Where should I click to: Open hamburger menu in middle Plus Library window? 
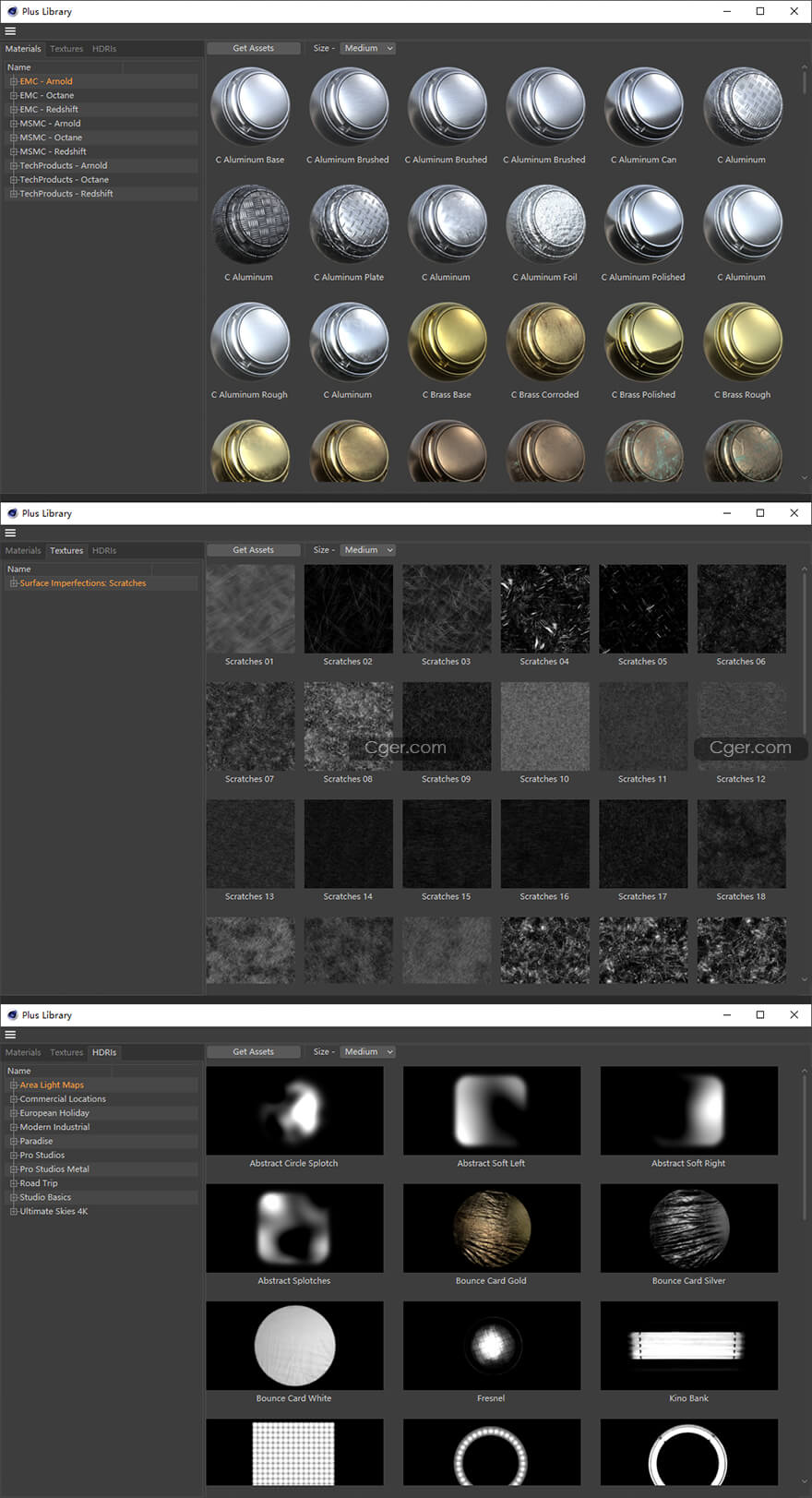click(x=10, y=533)
